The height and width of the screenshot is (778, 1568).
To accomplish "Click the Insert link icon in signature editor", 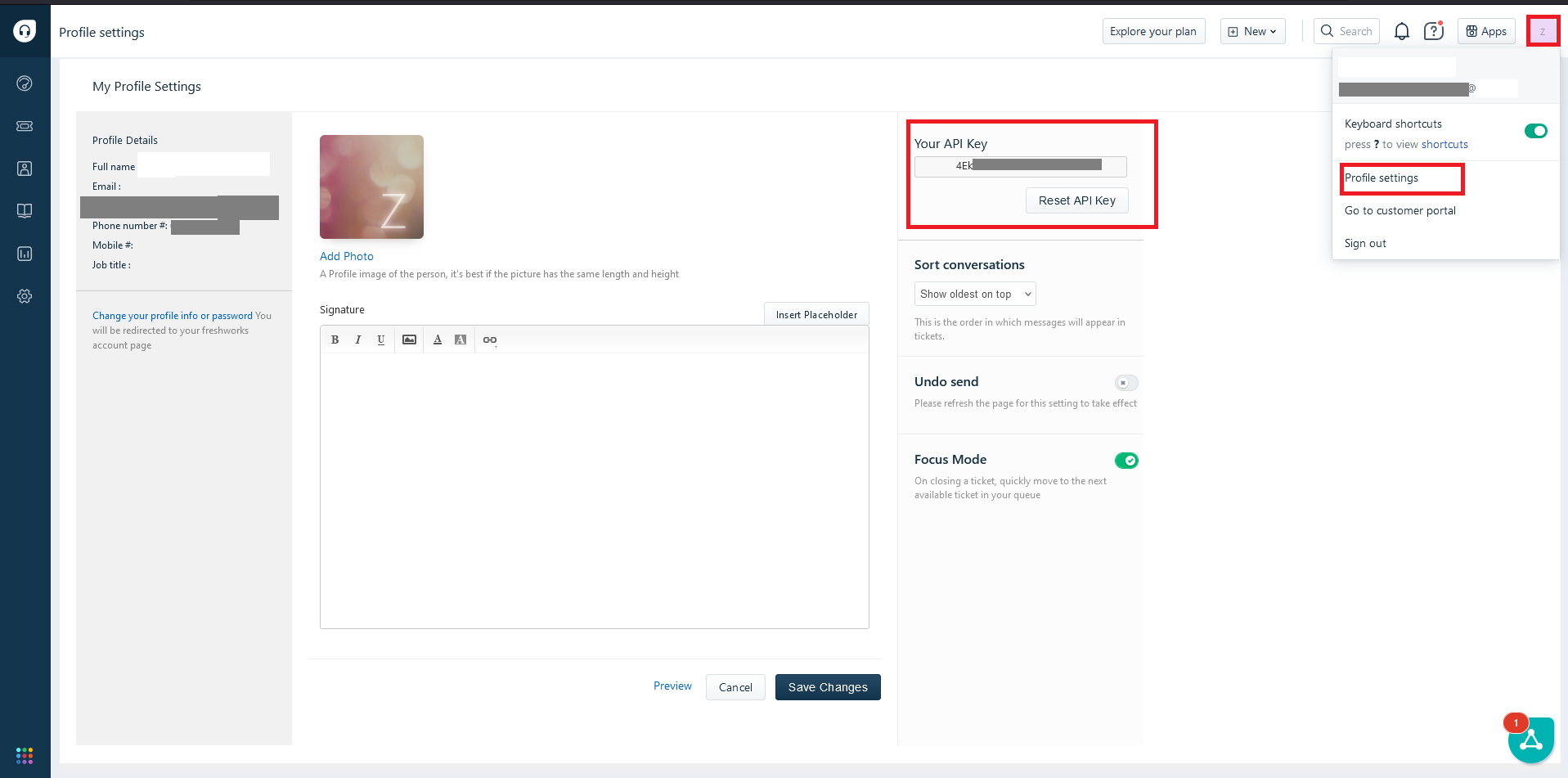I will (x=489, y=340).
